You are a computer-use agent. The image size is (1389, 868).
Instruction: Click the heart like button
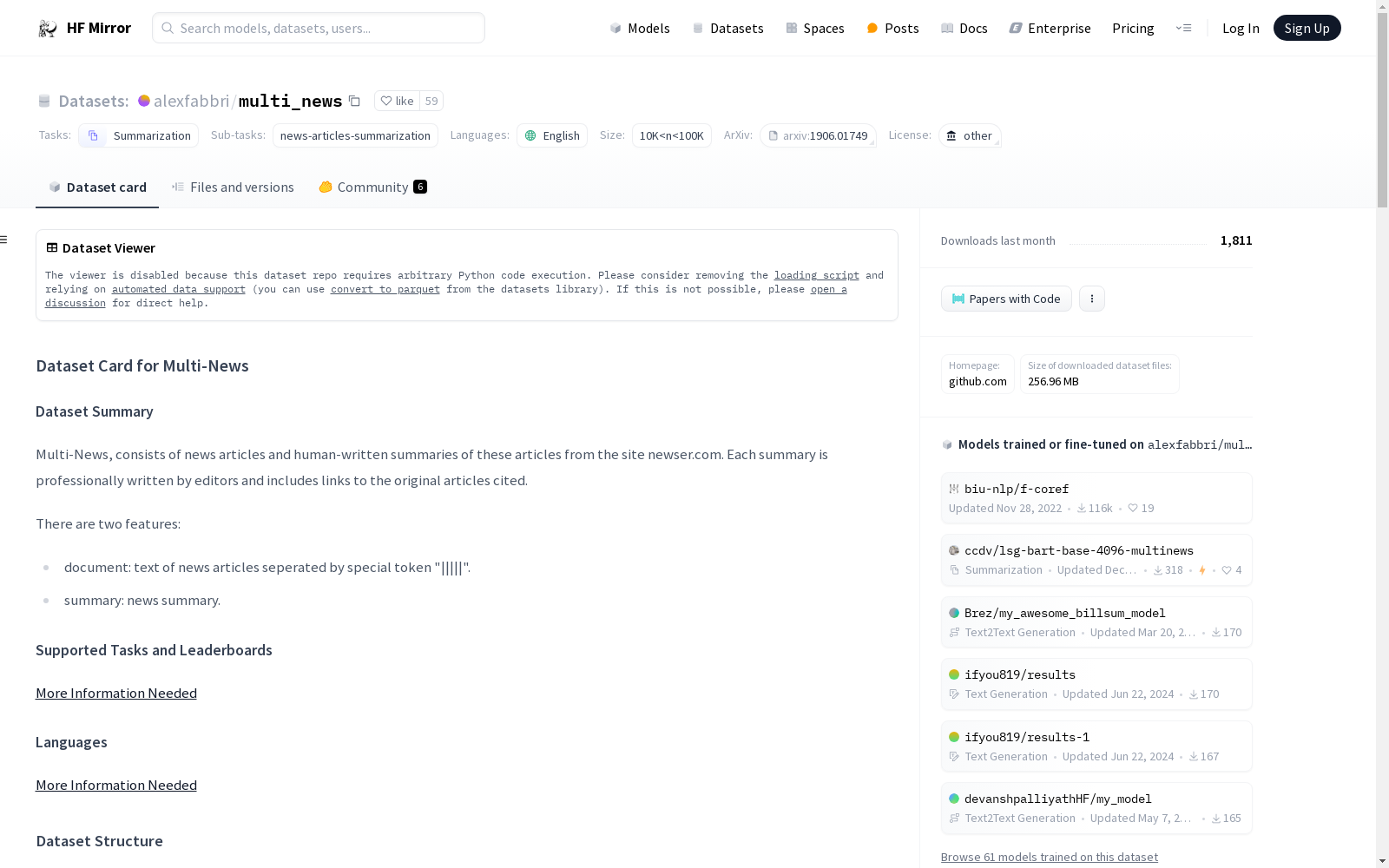397,101
